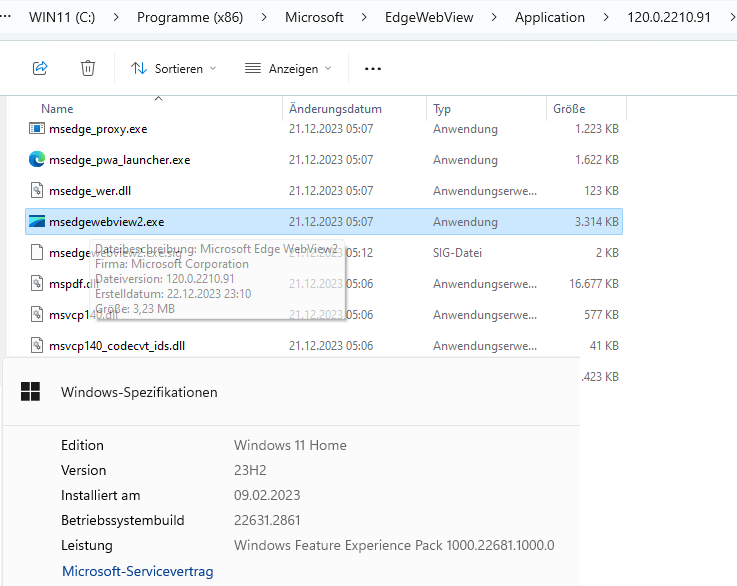Click the Windows Feature Experience Pack value

(x=394, y=545)
